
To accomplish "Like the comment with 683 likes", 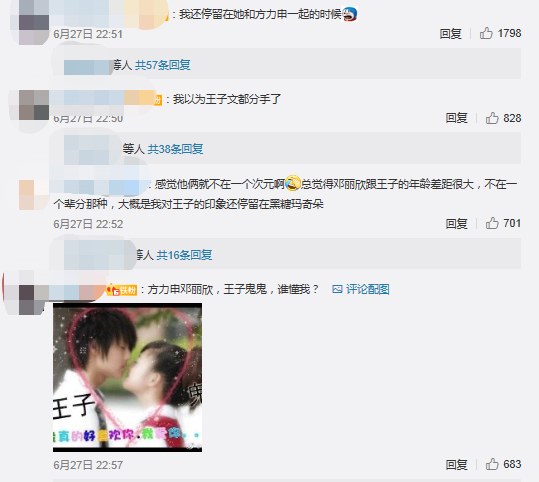I will click(x=492, y=464).
